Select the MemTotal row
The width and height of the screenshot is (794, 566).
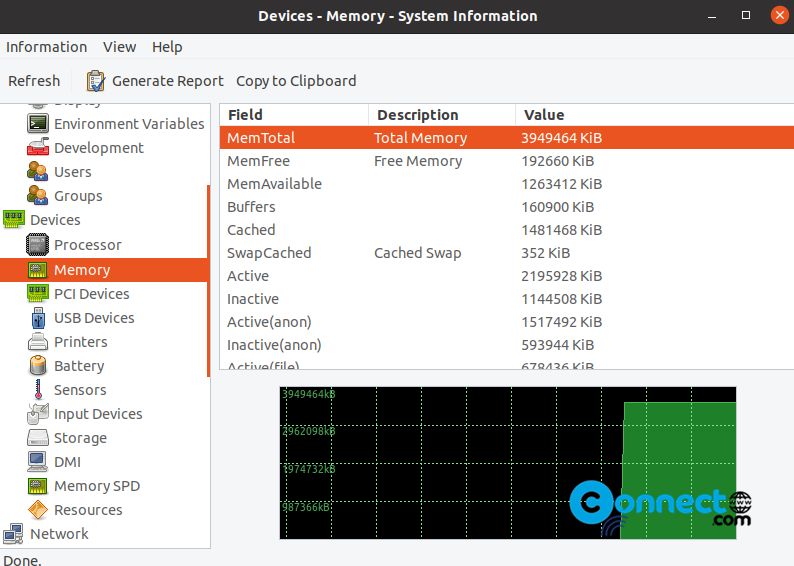coord(506,138)
